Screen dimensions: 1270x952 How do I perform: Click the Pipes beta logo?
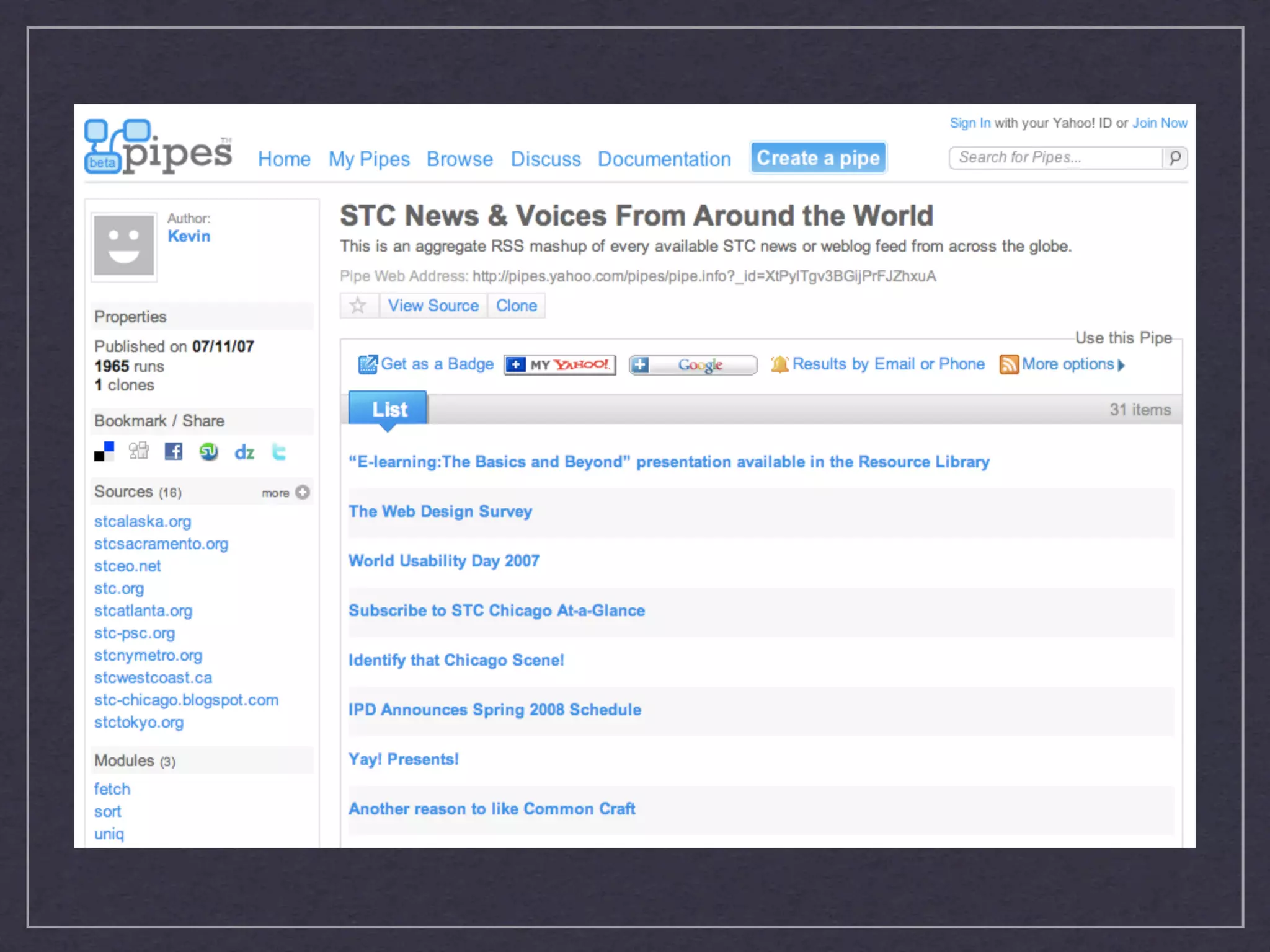tap(158, 147)
